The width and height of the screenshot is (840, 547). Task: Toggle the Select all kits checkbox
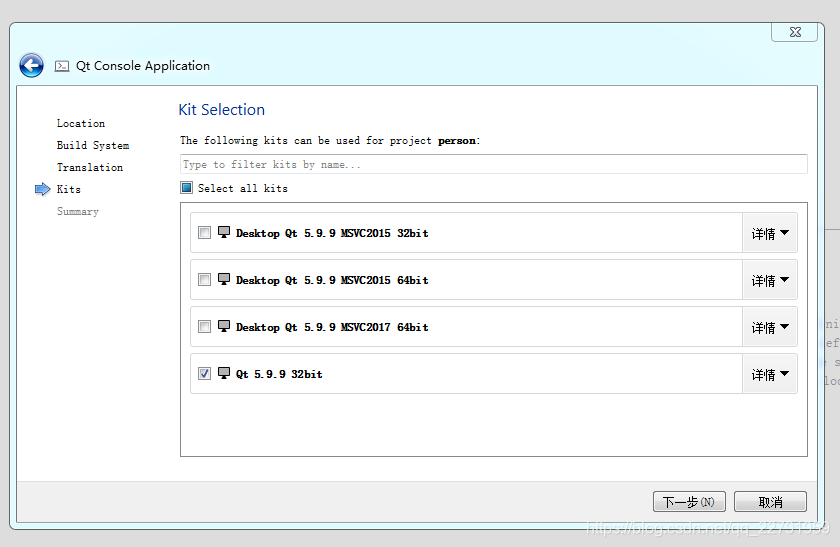coord(186,188)
